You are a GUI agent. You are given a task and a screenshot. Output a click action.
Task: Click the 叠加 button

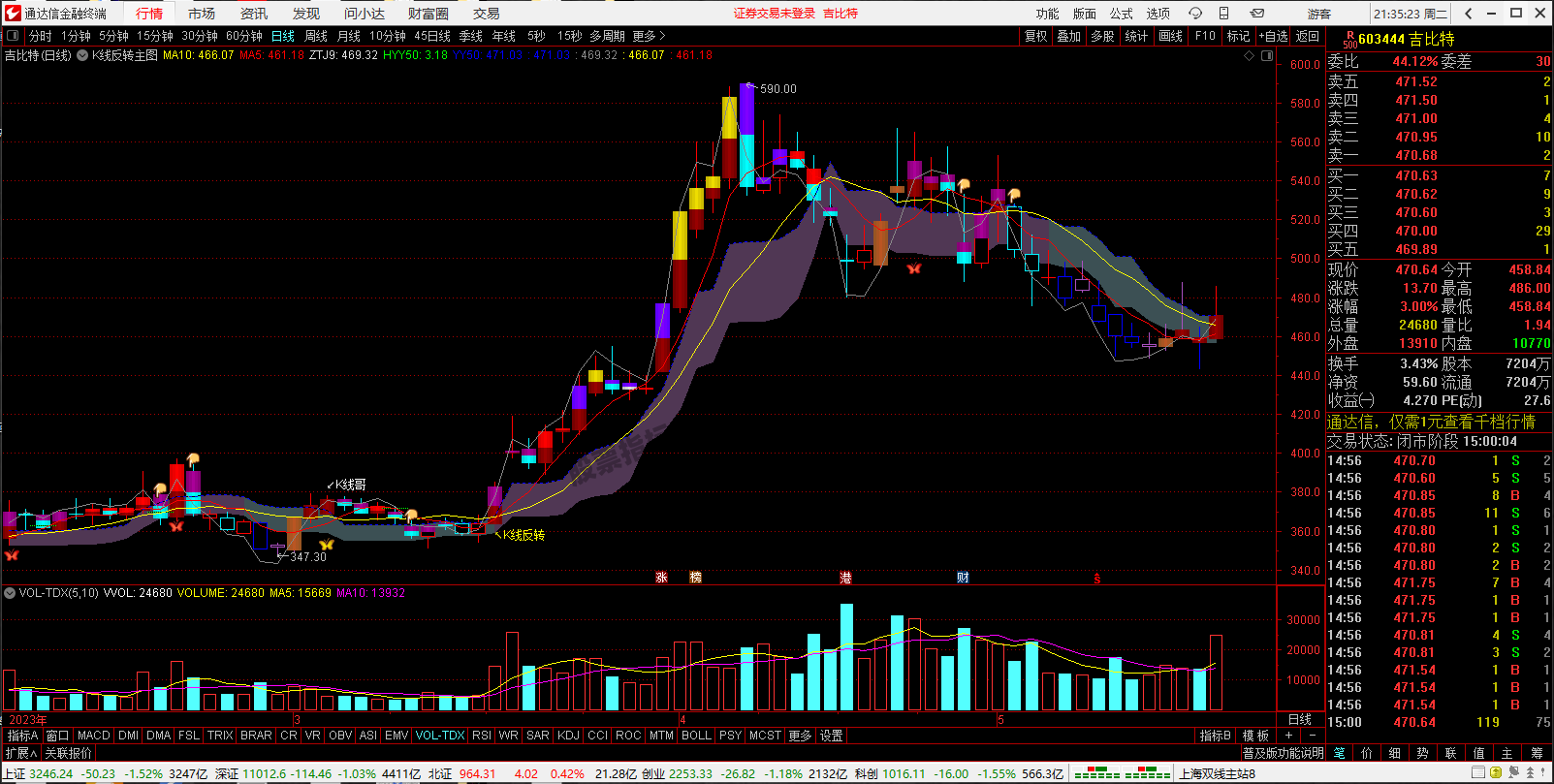[1069, 36]
